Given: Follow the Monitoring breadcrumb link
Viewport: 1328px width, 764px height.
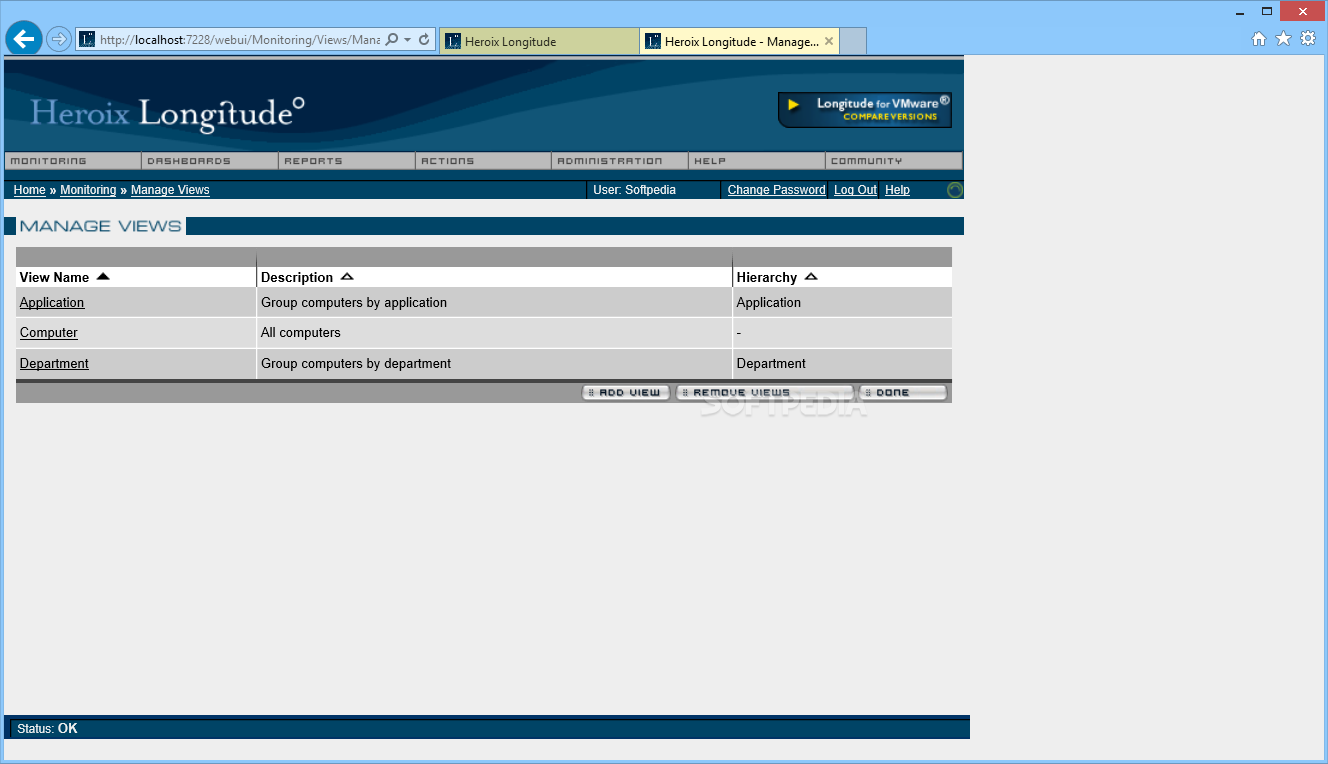Looking at the screenshot, I should click(88, 190).
